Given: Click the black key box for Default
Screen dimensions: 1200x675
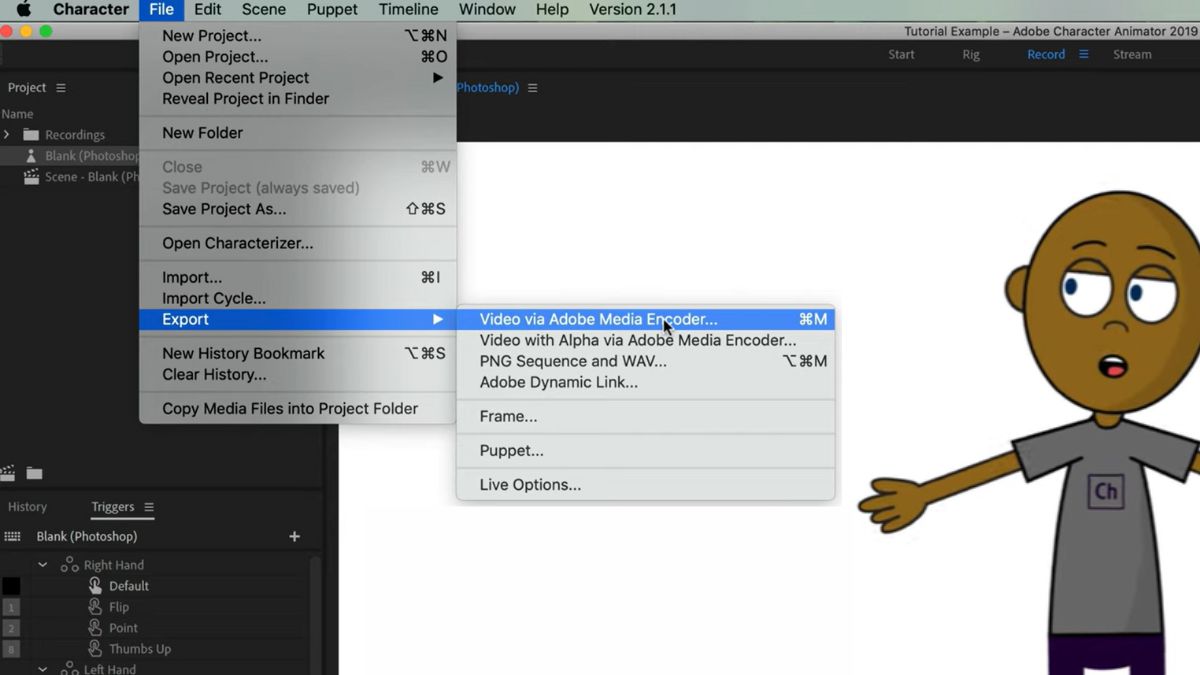Looking at the screenshot, I should click(11, 586).
